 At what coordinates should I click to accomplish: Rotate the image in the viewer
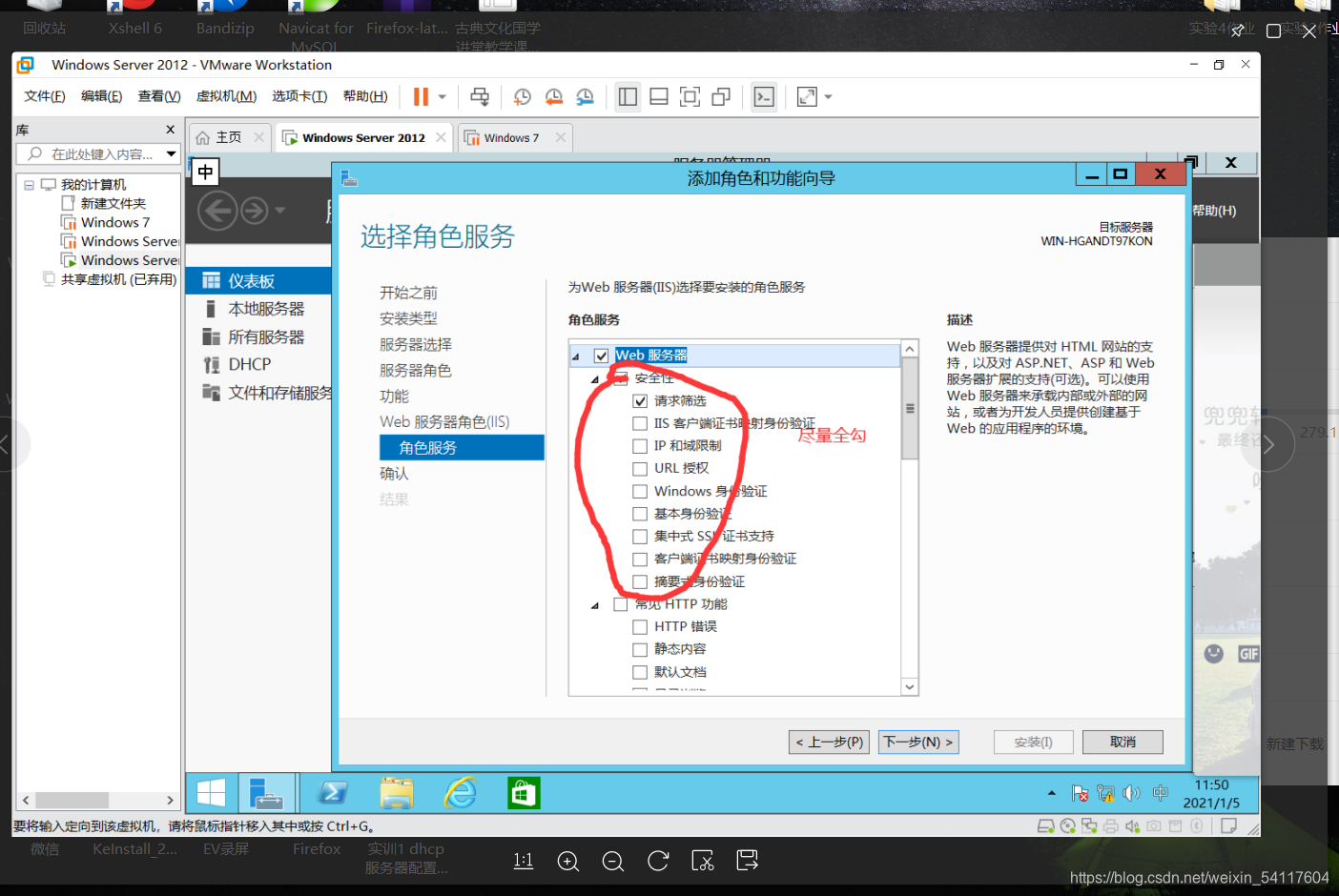click(x=658, y=862)
